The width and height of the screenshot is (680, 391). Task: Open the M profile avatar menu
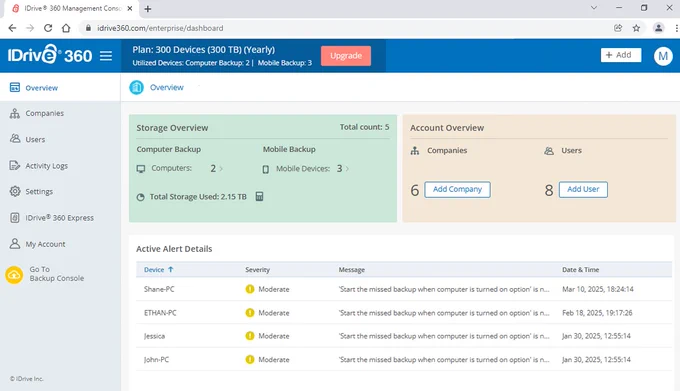point(663,56)
